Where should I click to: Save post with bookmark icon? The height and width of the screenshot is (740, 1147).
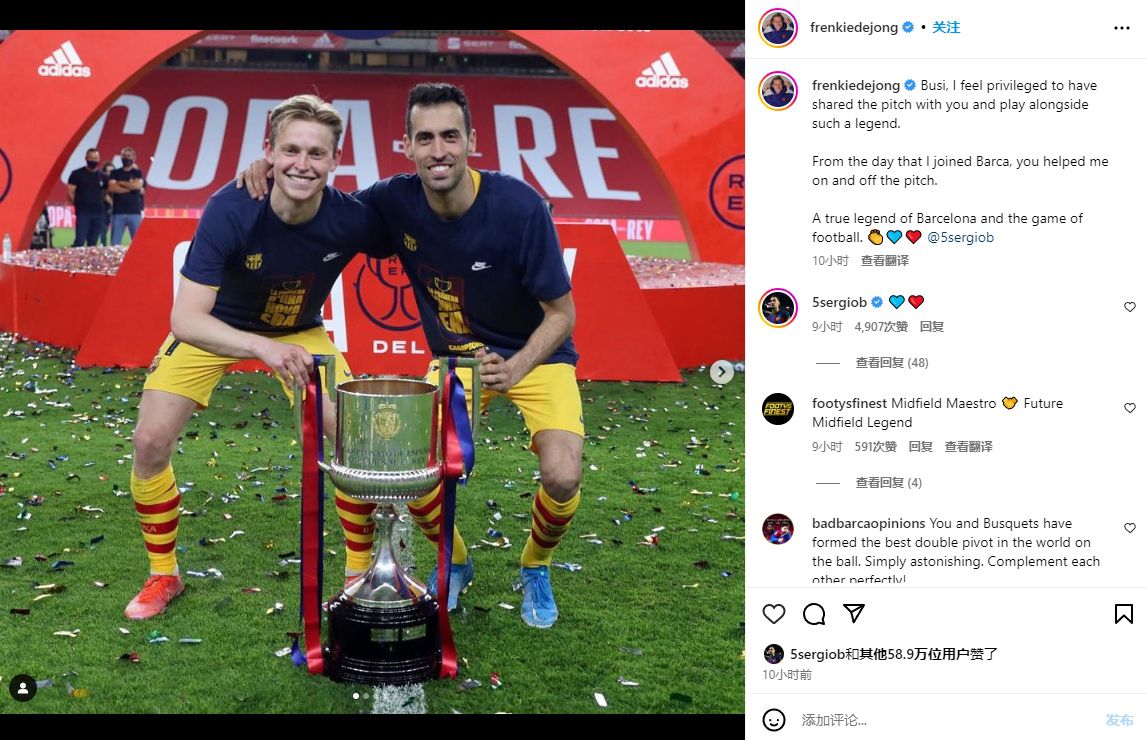pyautogui.click(x=1124, y=613)
